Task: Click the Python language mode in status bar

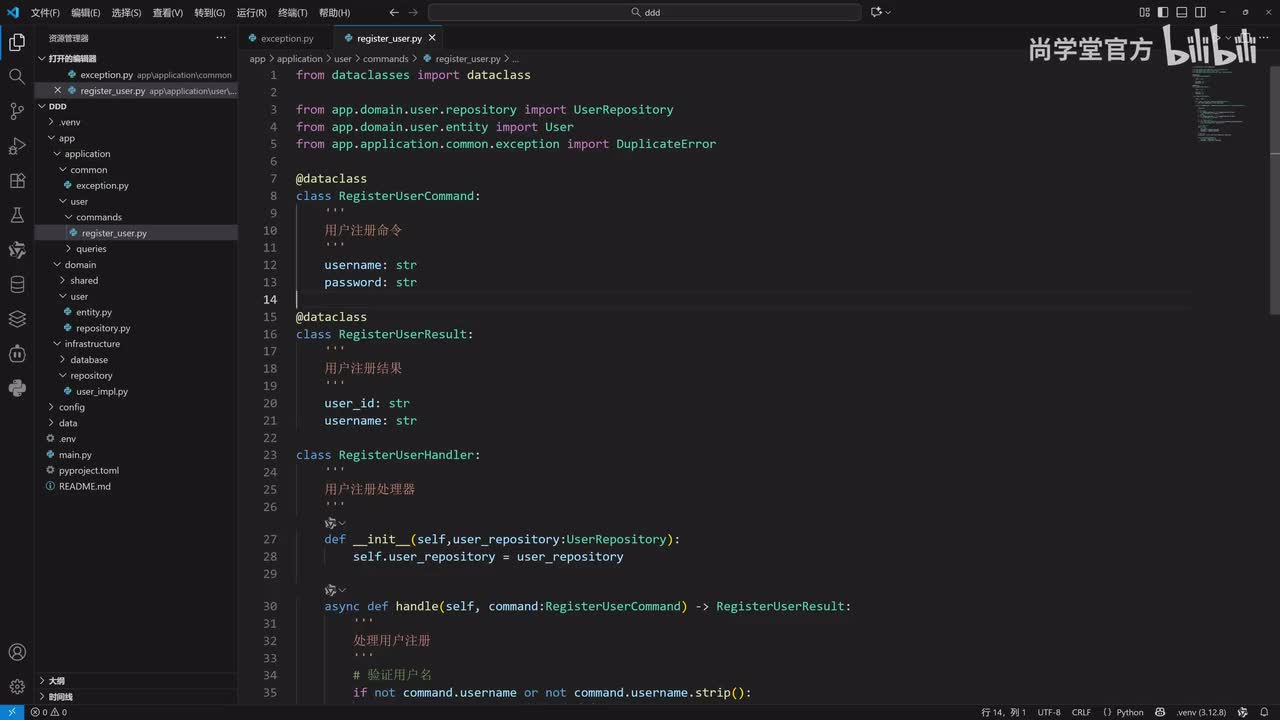Action: 1130,712
